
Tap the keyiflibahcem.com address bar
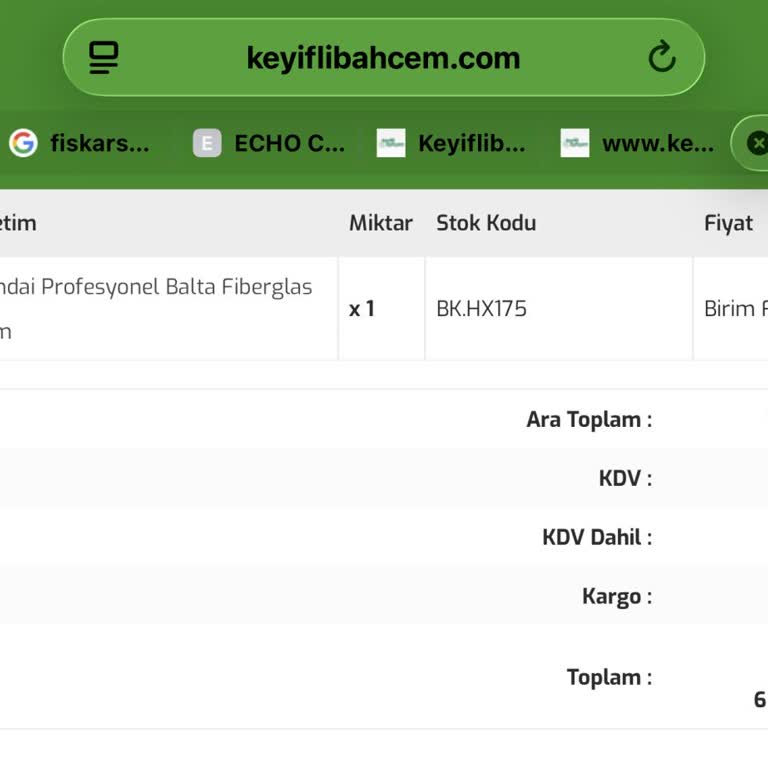[x=384, y=57]
